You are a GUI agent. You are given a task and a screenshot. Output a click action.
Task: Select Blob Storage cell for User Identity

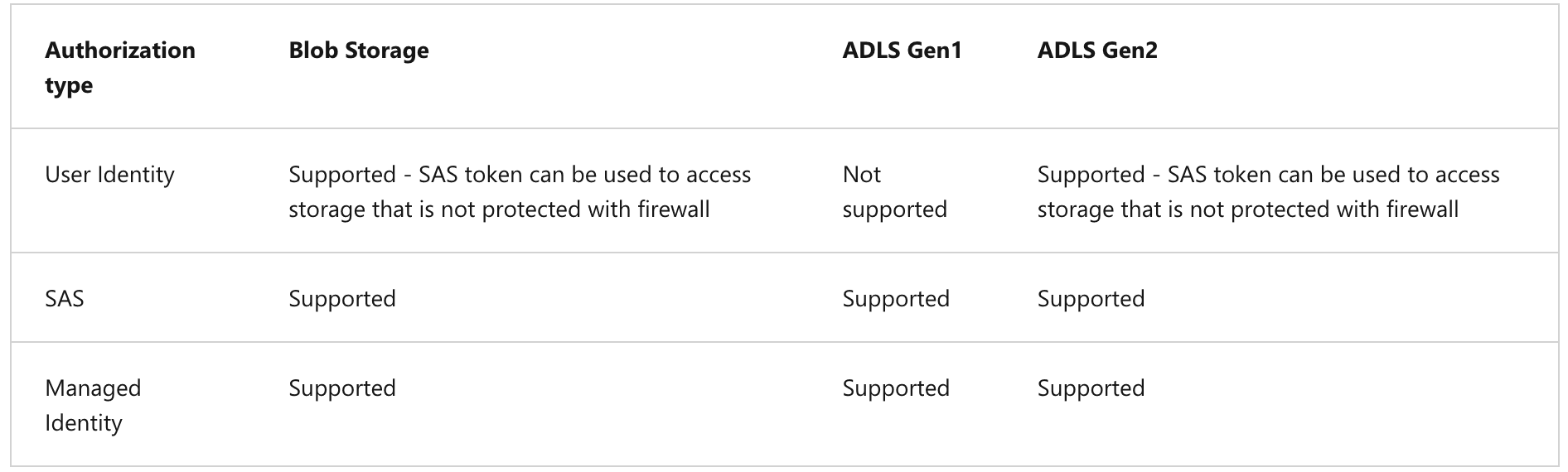(x=519, y=191)
